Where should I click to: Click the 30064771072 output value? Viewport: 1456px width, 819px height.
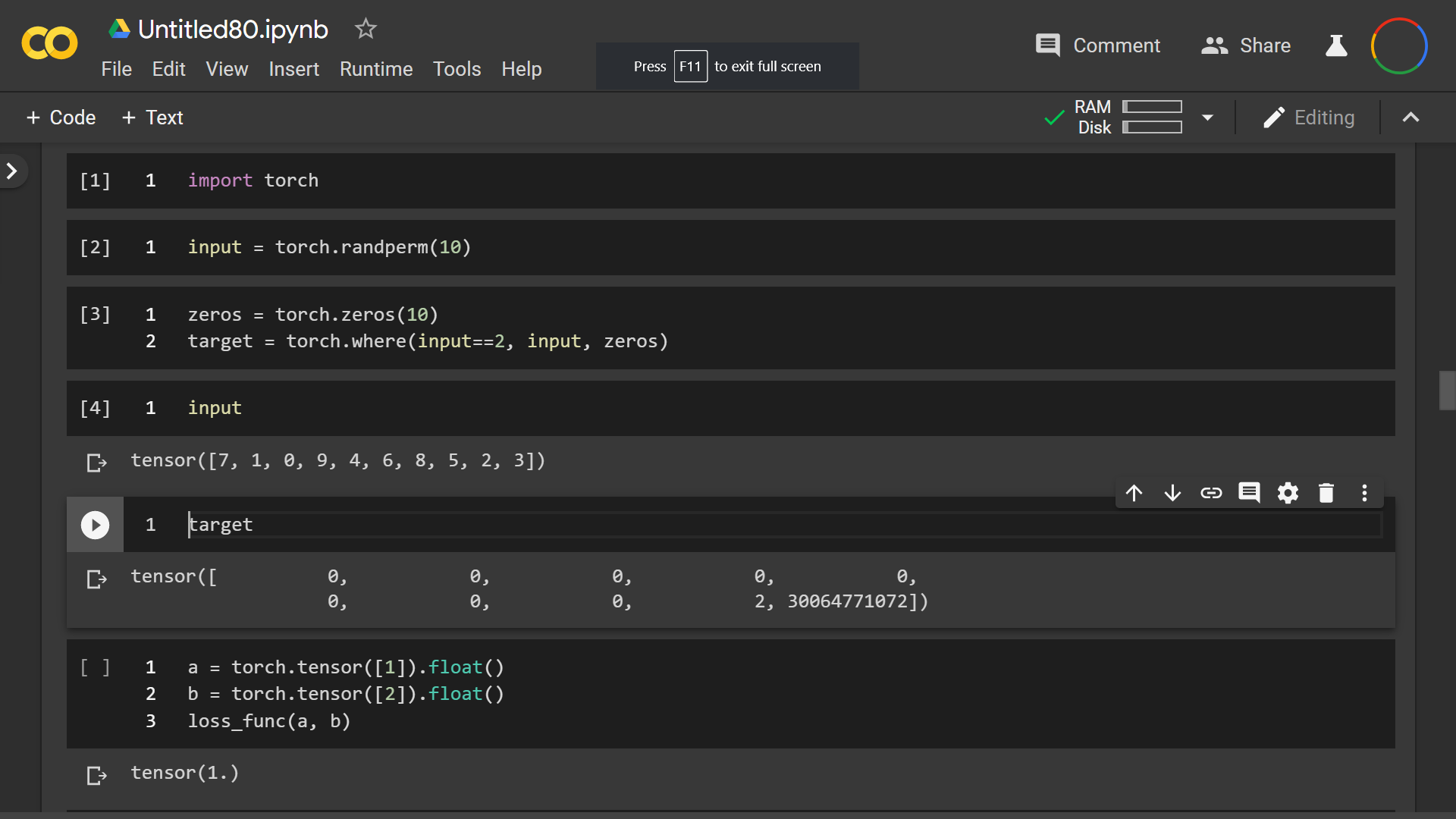coord(847,601)
